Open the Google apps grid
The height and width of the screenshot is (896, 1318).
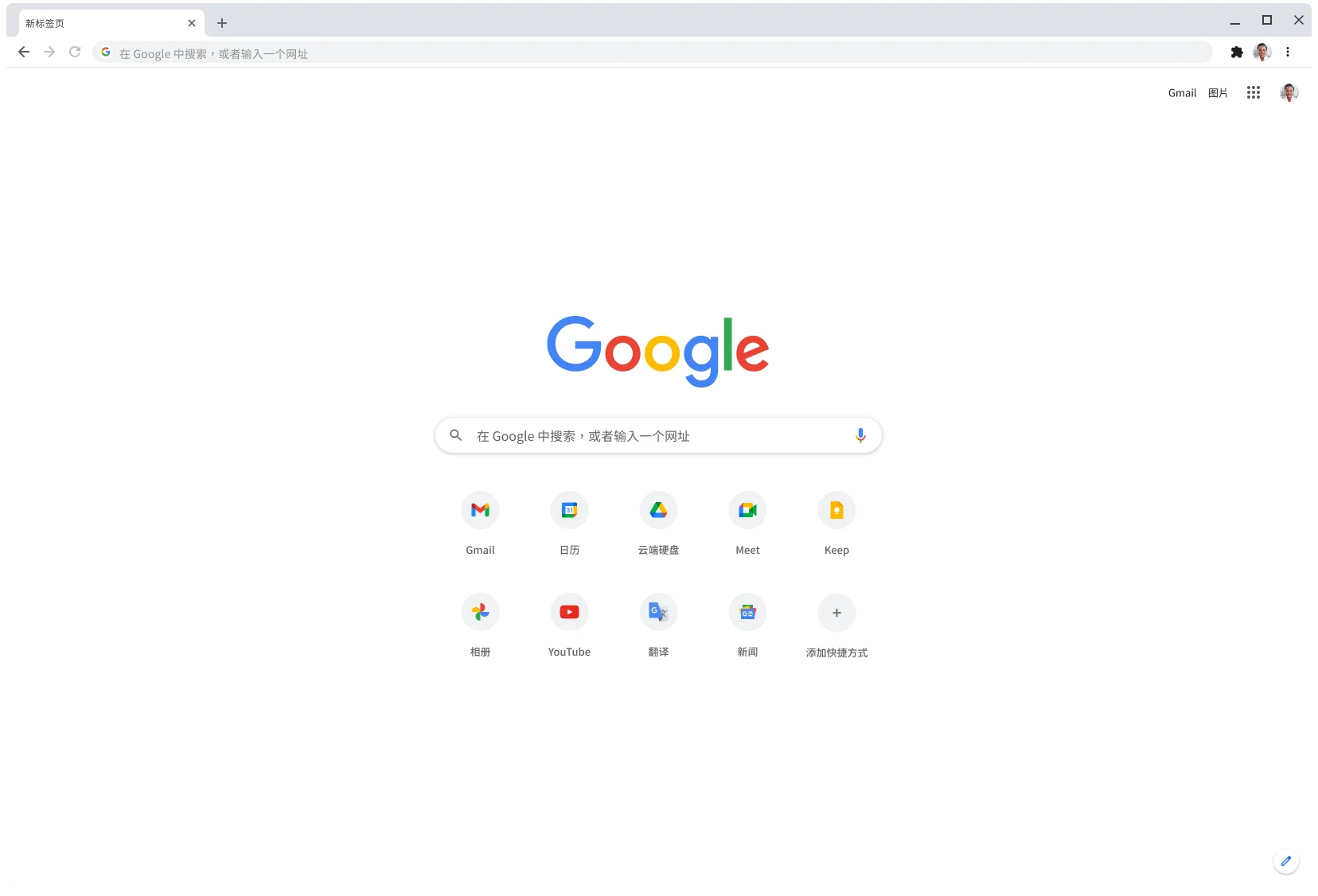tap(1254, 92)
